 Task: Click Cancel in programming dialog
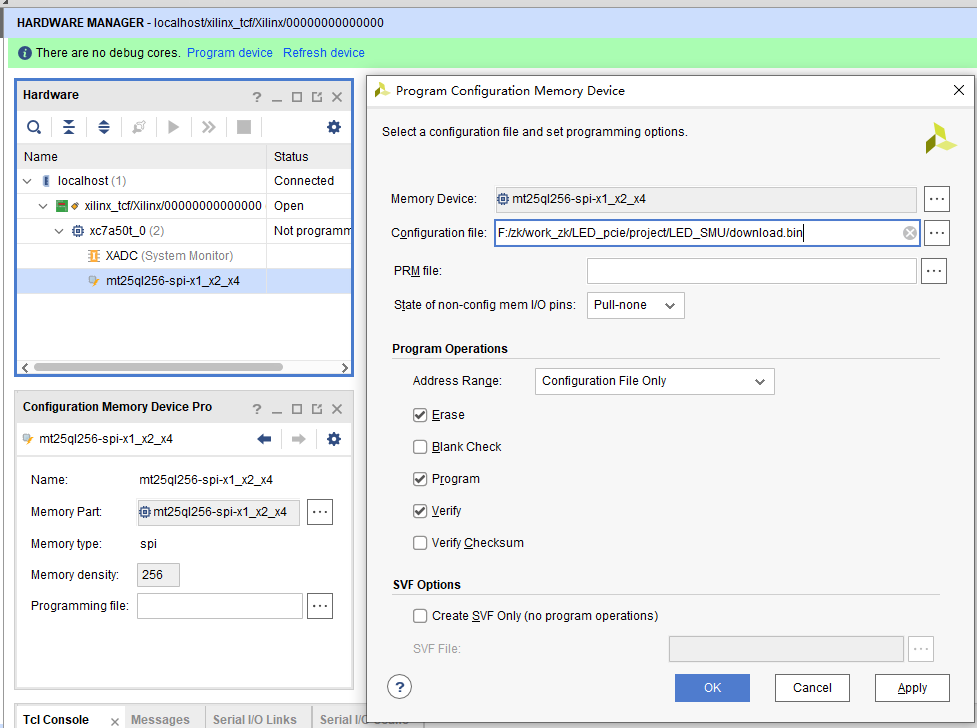[812, 687]
